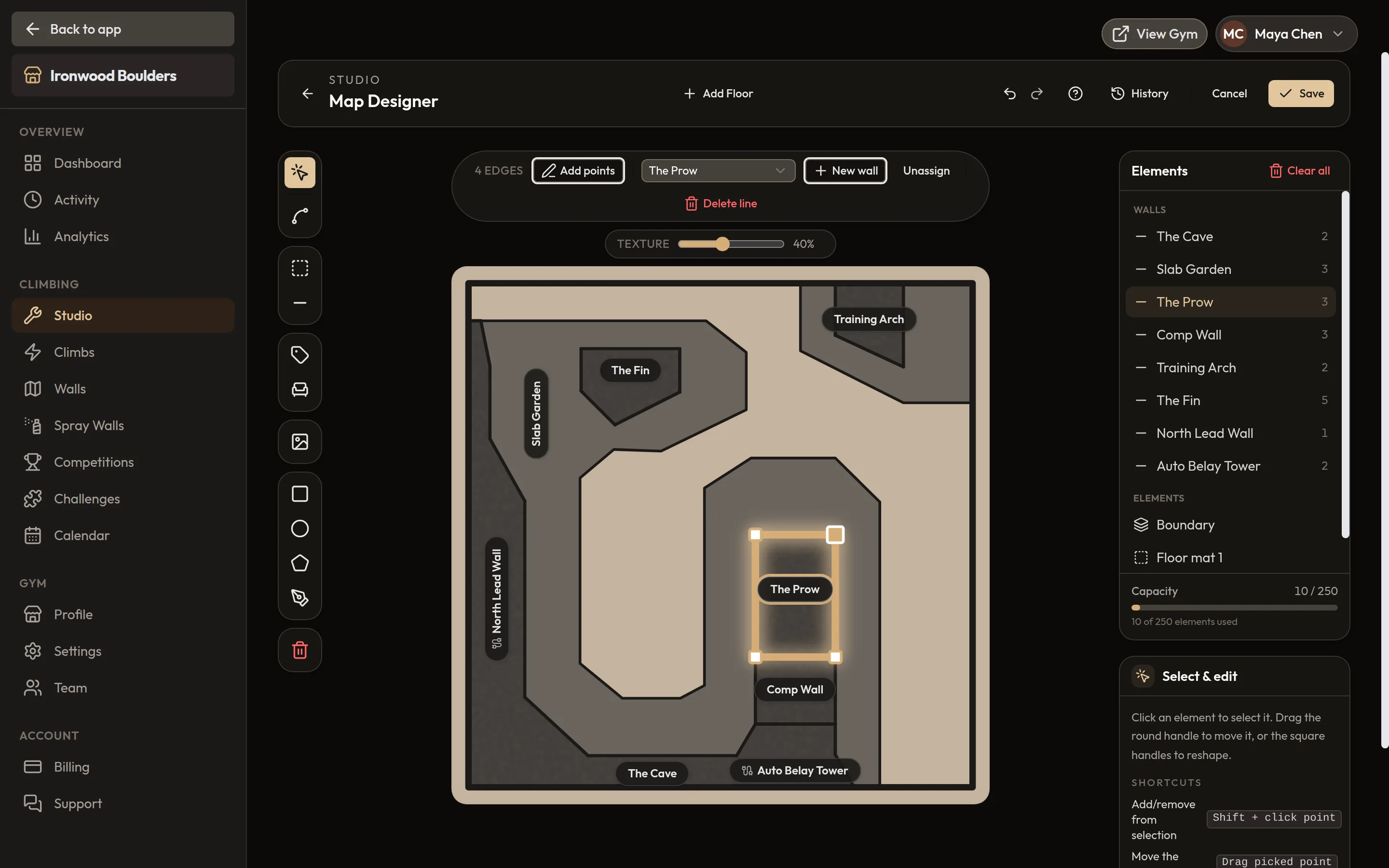This screenshot has width=1389, height=868.
Task: Go to Climbs in the sidebar
Action: (123, 352)
